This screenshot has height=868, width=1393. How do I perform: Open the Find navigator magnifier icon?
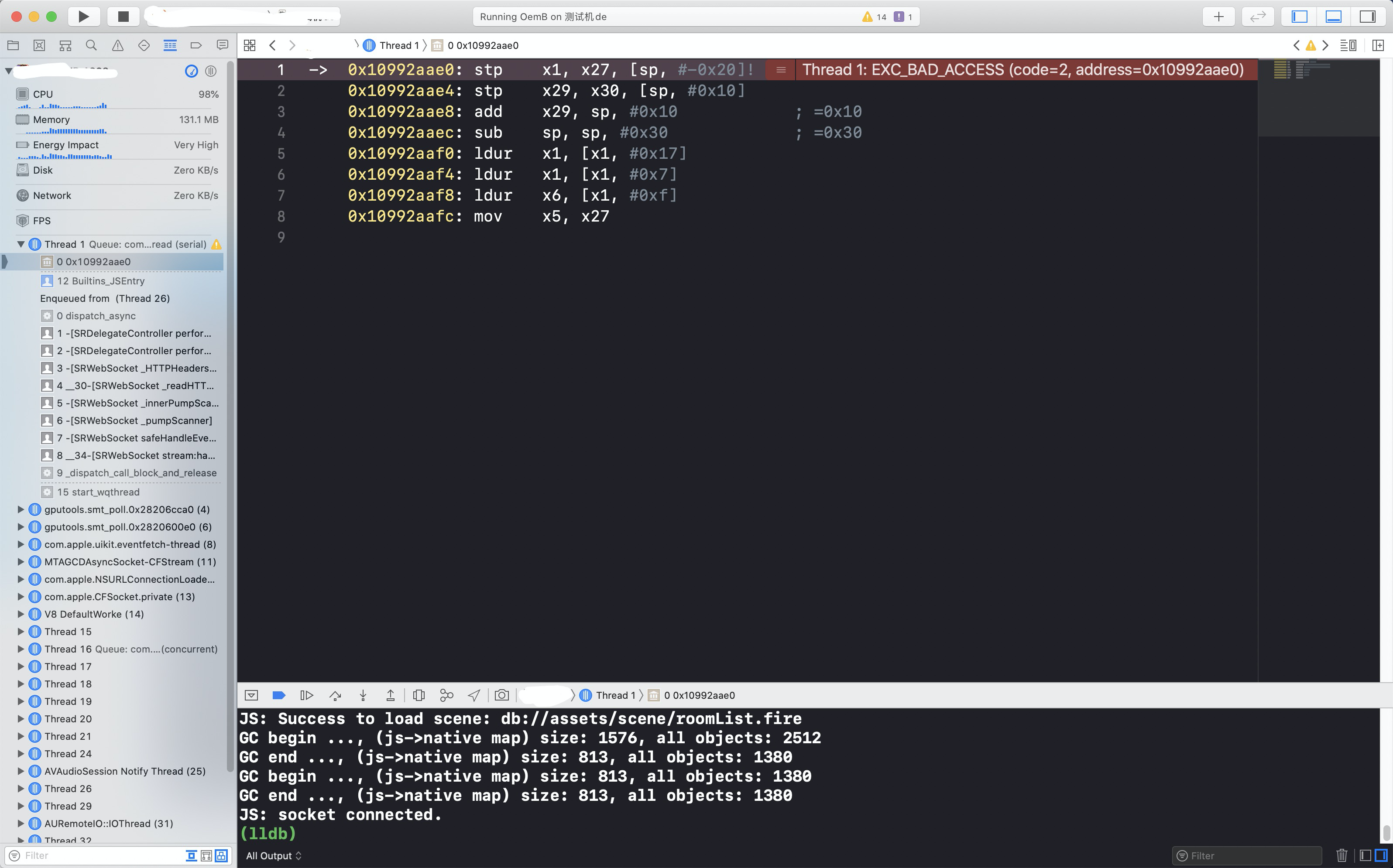(x=91, y=45)
